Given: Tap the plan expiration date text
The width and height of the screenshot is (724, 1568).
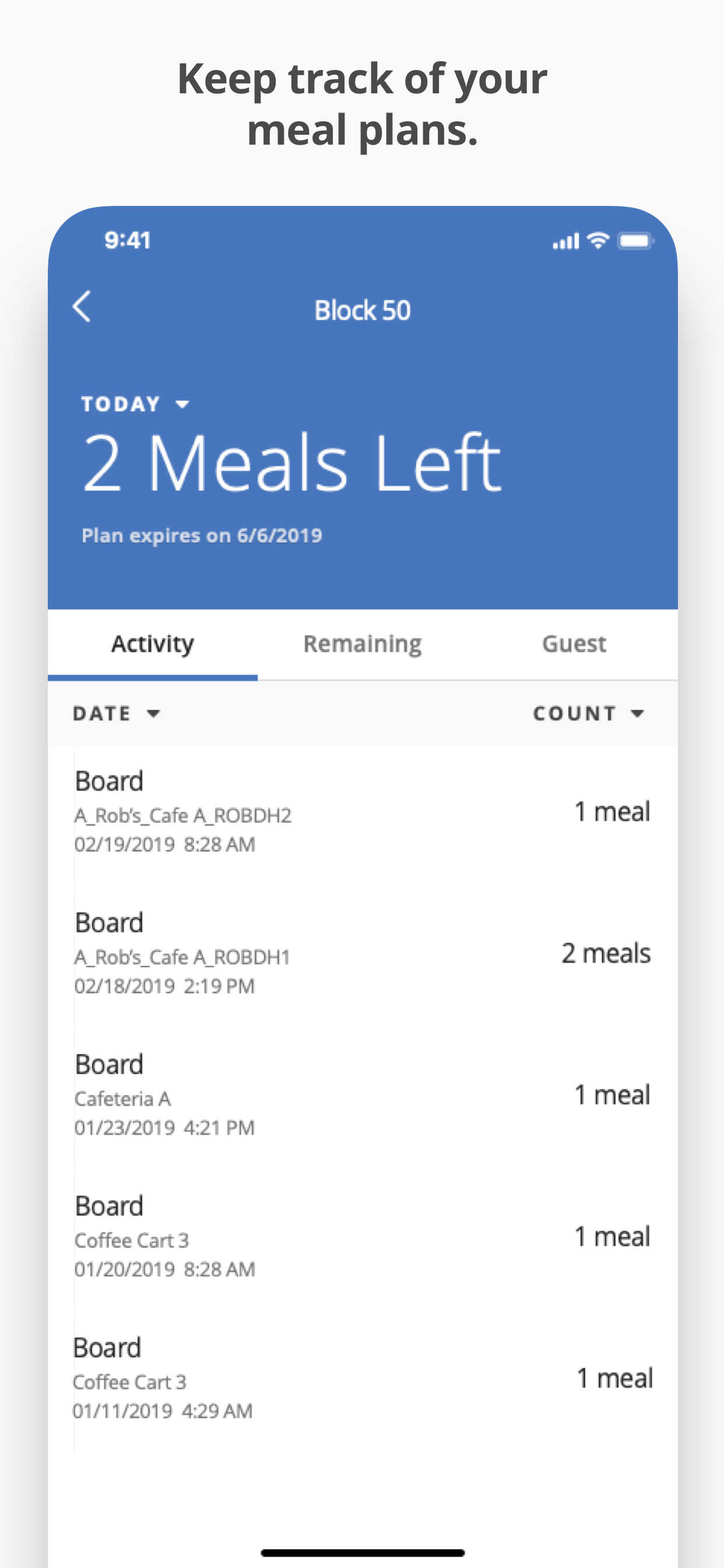Looking at the screenshot, I should [202, 535].
